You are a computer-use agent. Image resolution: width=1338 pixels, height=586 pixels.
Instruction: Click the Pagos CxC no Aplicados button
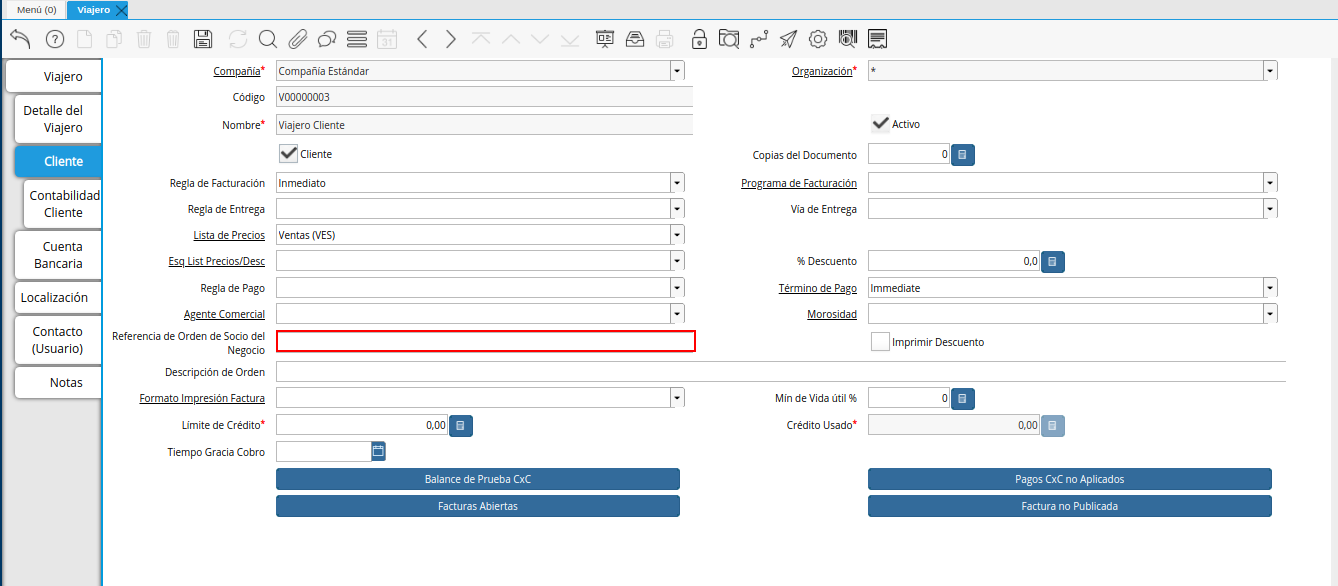tap(1070, 479)
